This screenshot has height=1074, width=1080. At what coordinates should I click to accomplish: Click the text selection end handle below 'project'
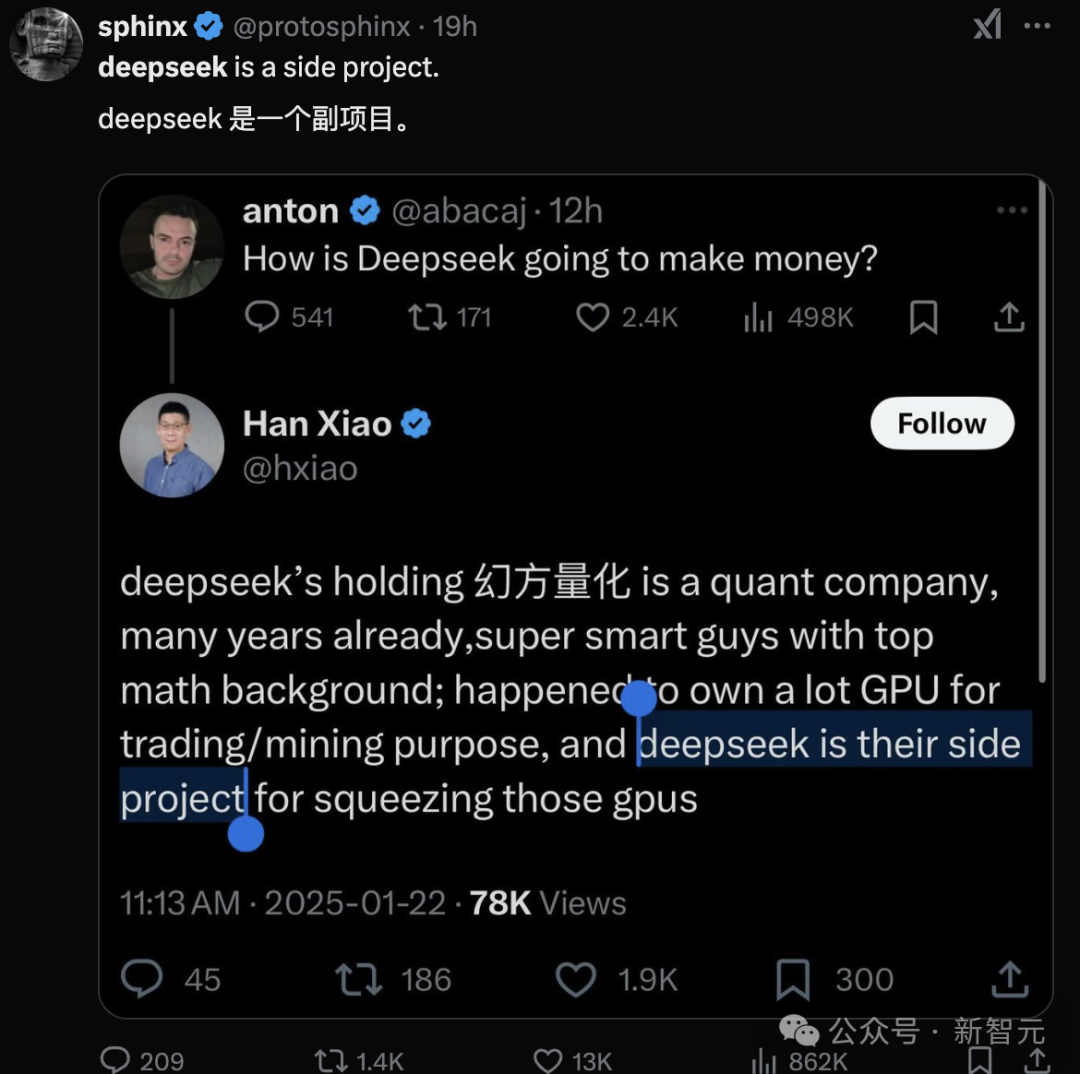245,833
